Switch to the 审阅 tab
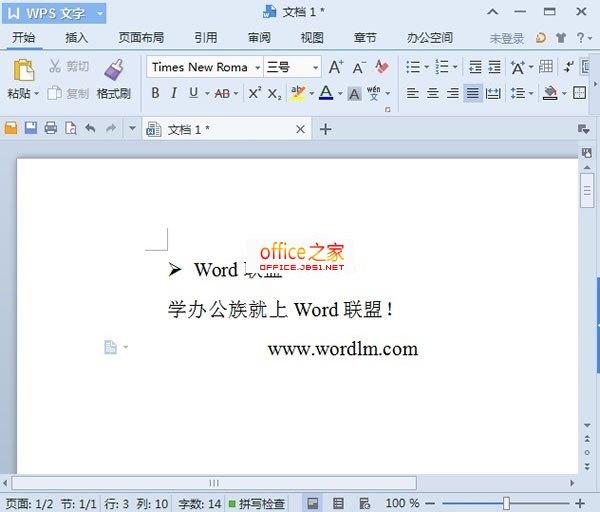 pos(259,38)
